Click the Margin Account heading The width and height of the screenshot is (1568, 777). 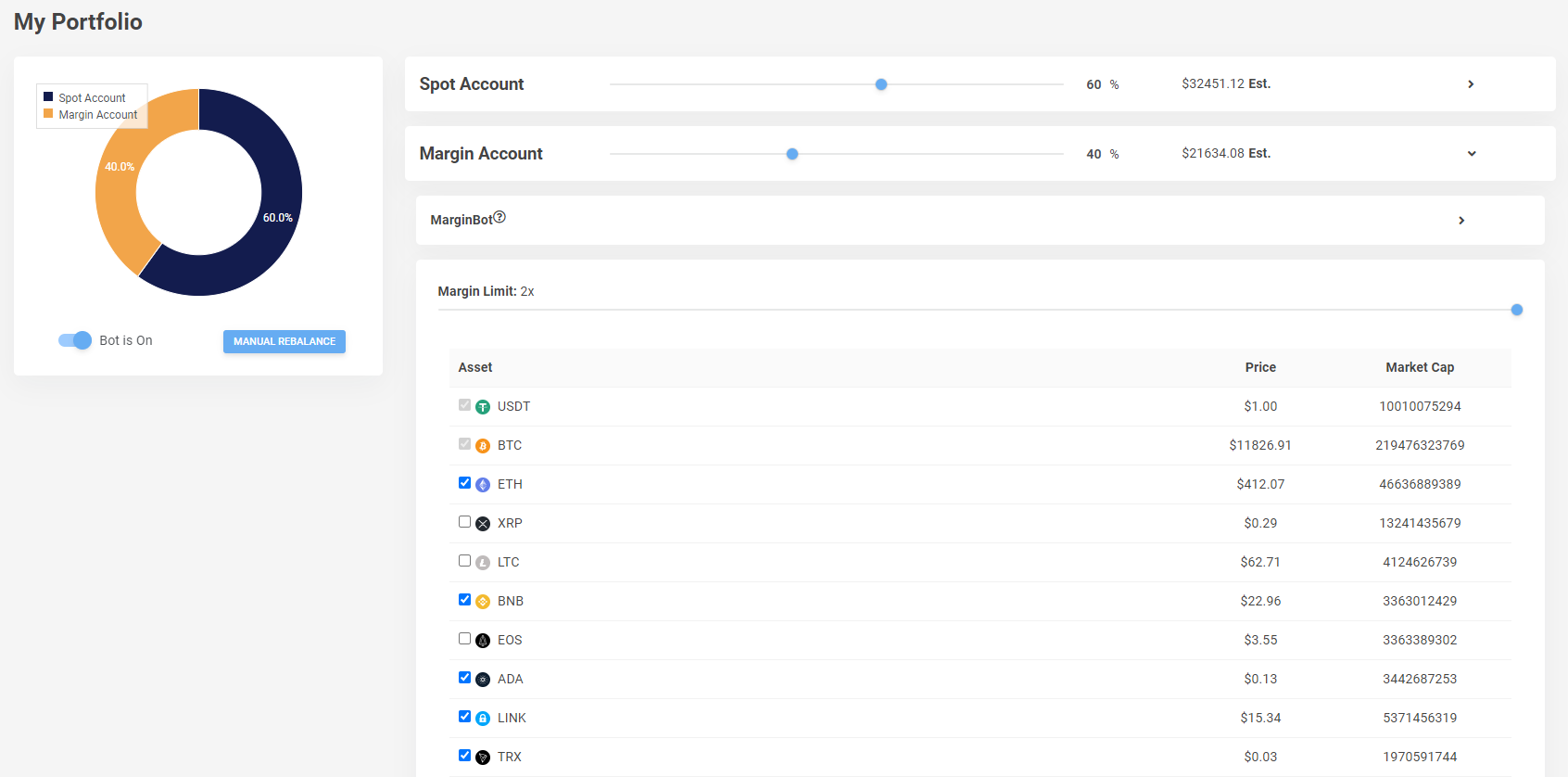(481, 154)
